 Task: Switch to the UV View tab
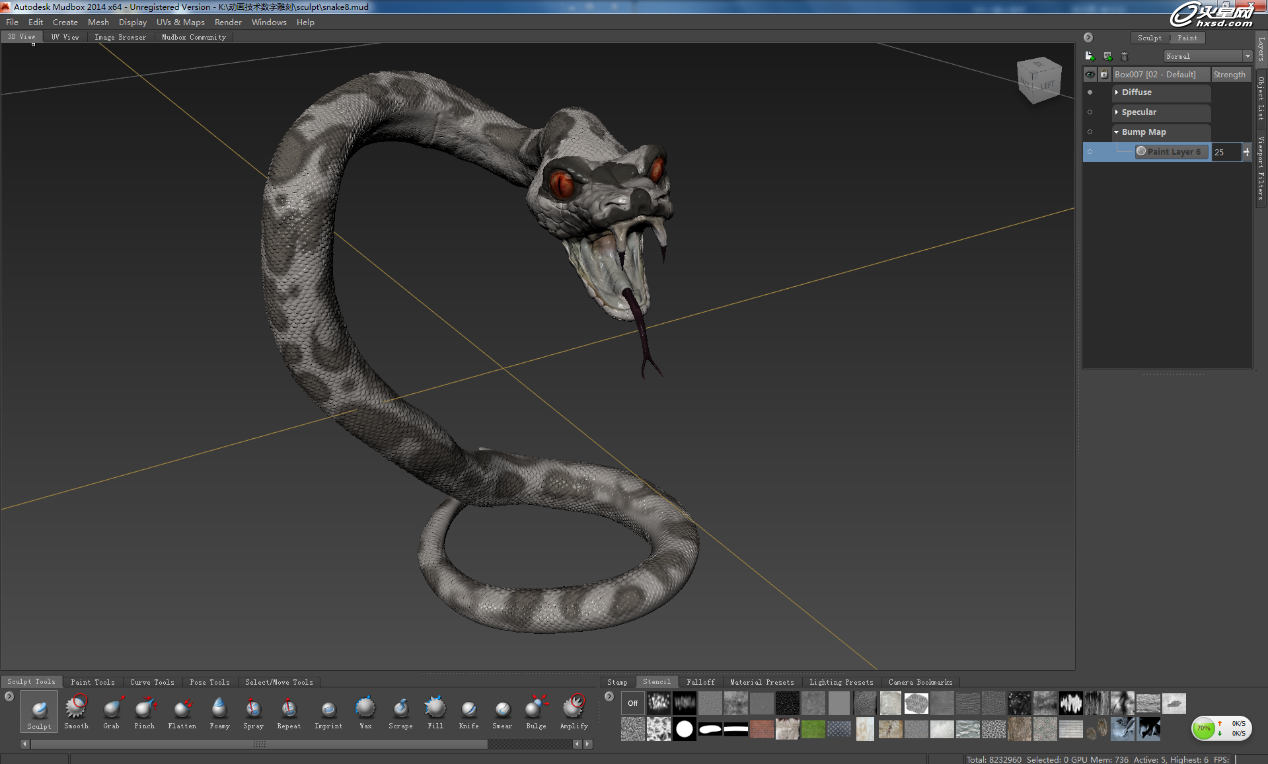coord(65,37)
